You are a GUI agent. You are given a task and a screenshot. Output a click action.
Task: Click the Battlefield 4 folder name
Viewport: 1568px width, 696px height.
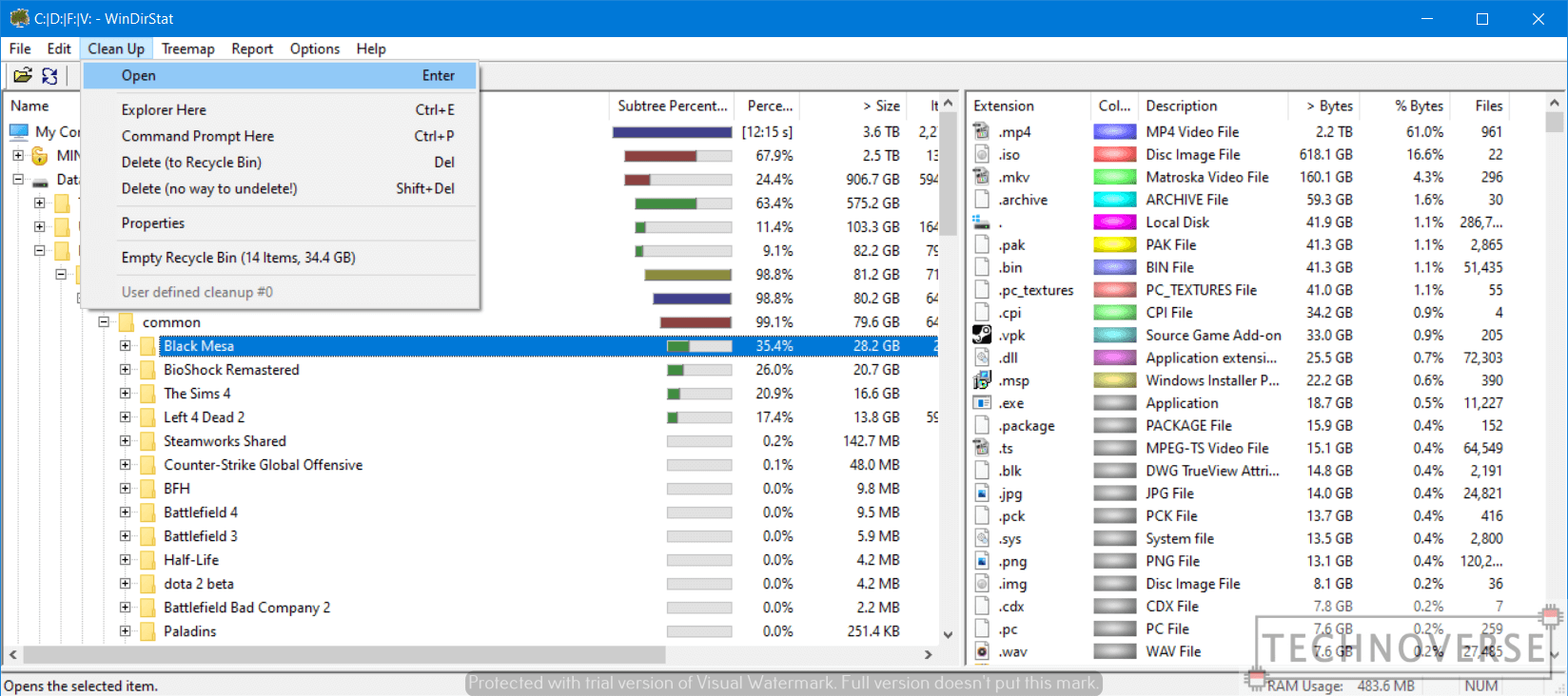tap(201, 512)
